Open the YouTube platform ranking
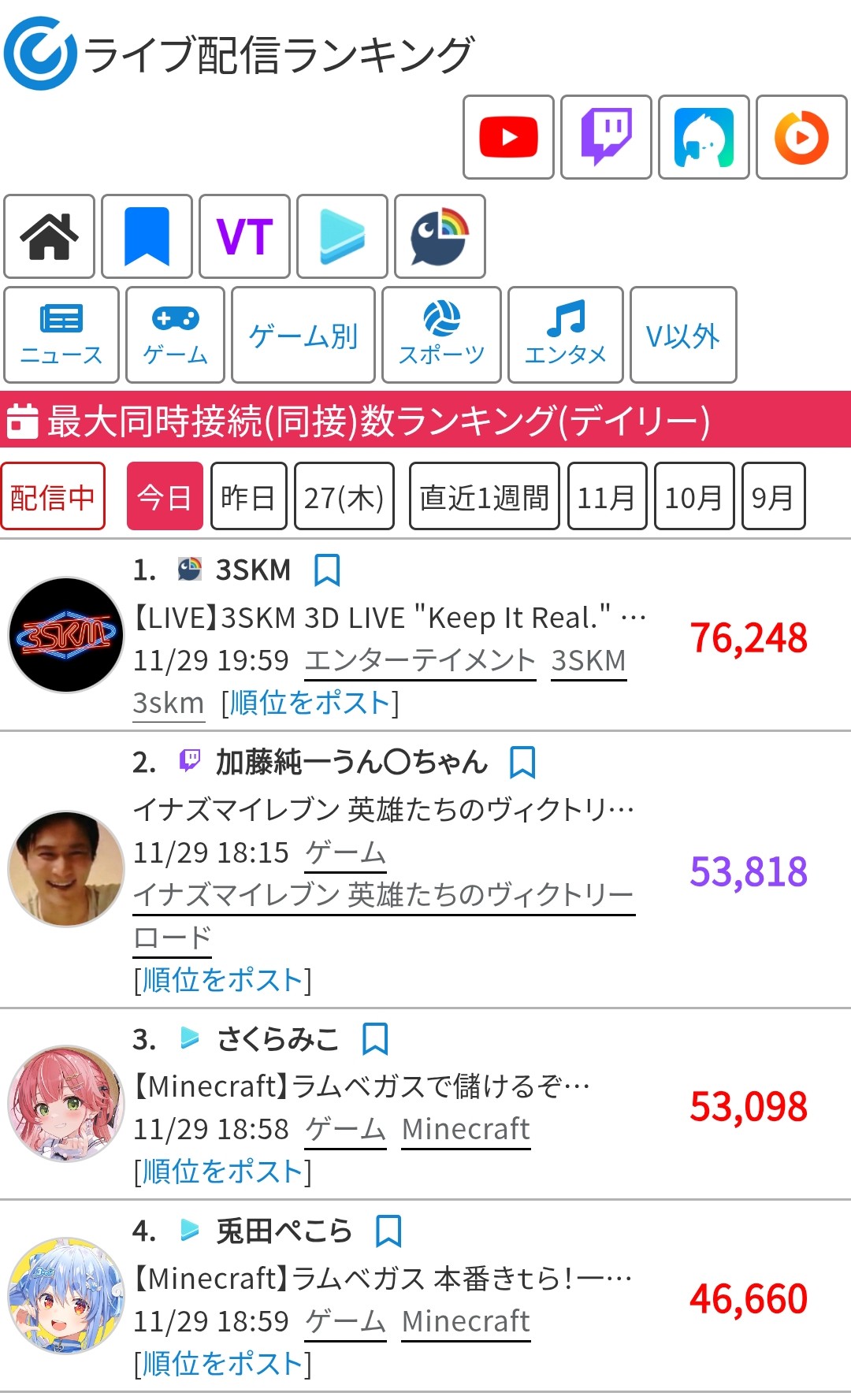 click(x=508, y=137)
